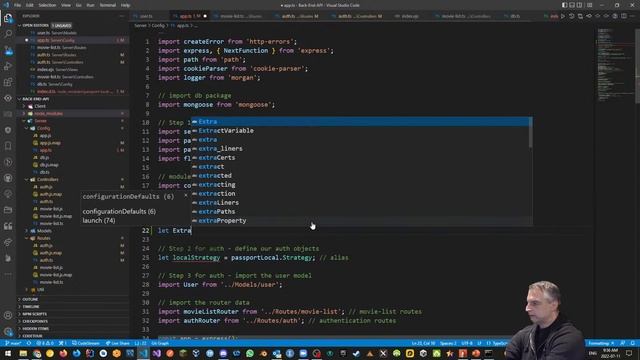
Task: Open the Explorer view in activity bar
Action: (8, 18)
